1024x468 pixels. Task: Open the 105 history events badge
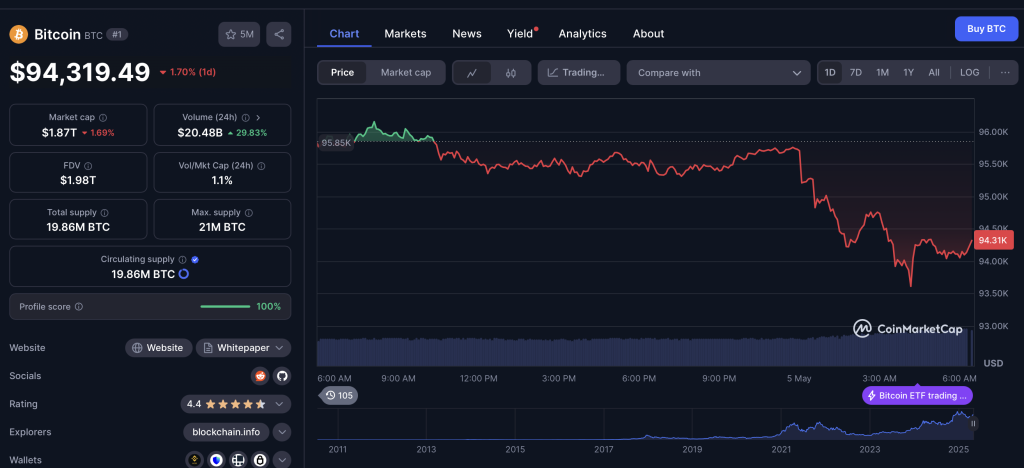338,395
